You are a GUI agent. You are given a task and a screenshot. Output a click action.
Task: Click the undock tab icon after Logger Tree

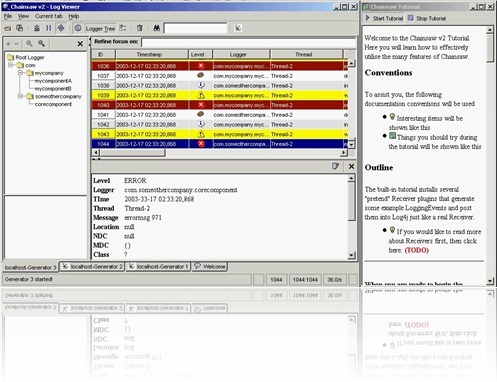(123, 28)
